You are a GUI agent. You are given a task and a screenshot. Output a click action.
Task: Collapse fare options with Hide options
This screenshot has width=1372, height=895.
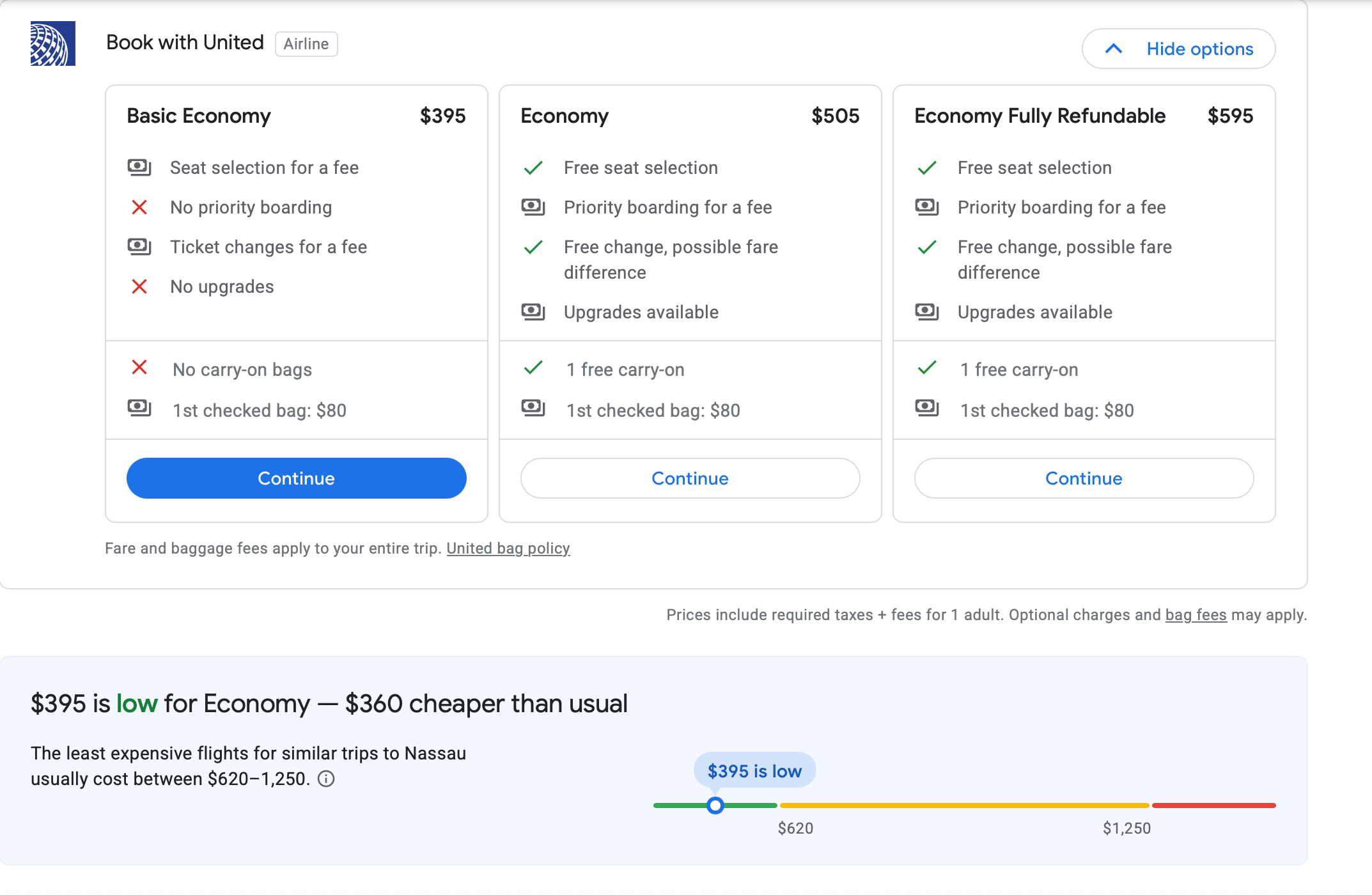(1178, 49)
